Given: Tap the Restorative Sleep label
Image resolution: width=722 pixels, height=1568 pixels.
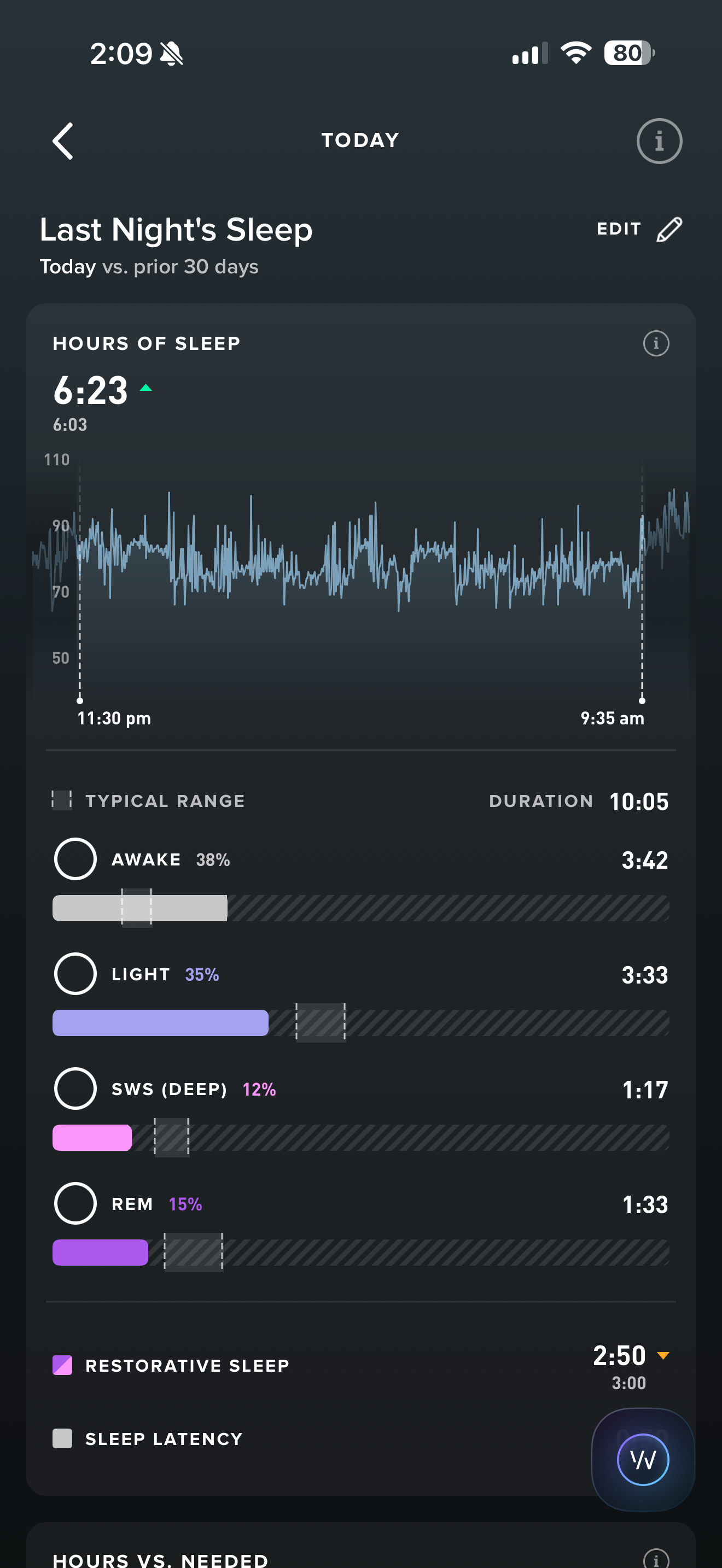Looking at the screenshot, I should coord(188,1365).
